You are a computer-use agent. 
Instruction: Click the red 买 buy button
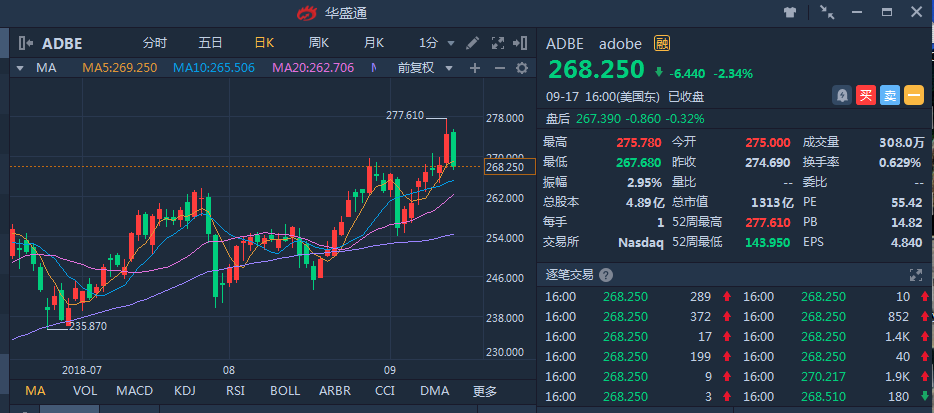pos(865,96)
